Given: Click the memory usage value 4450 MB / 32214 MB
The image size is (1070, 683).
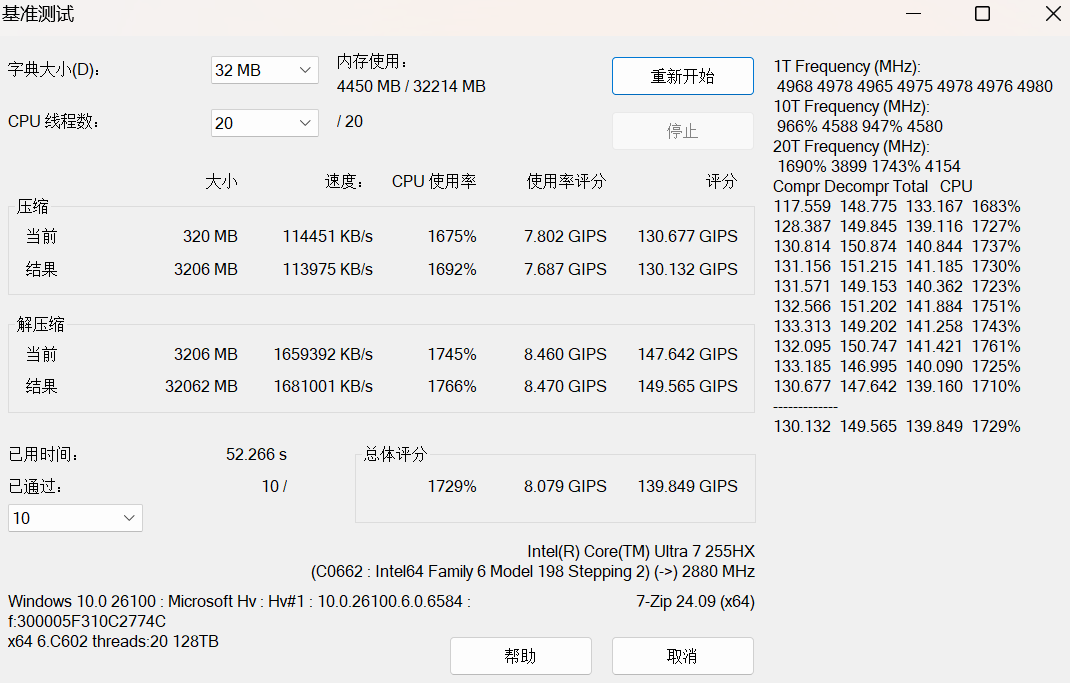Looking at the screenshot, I should point(411,87).
